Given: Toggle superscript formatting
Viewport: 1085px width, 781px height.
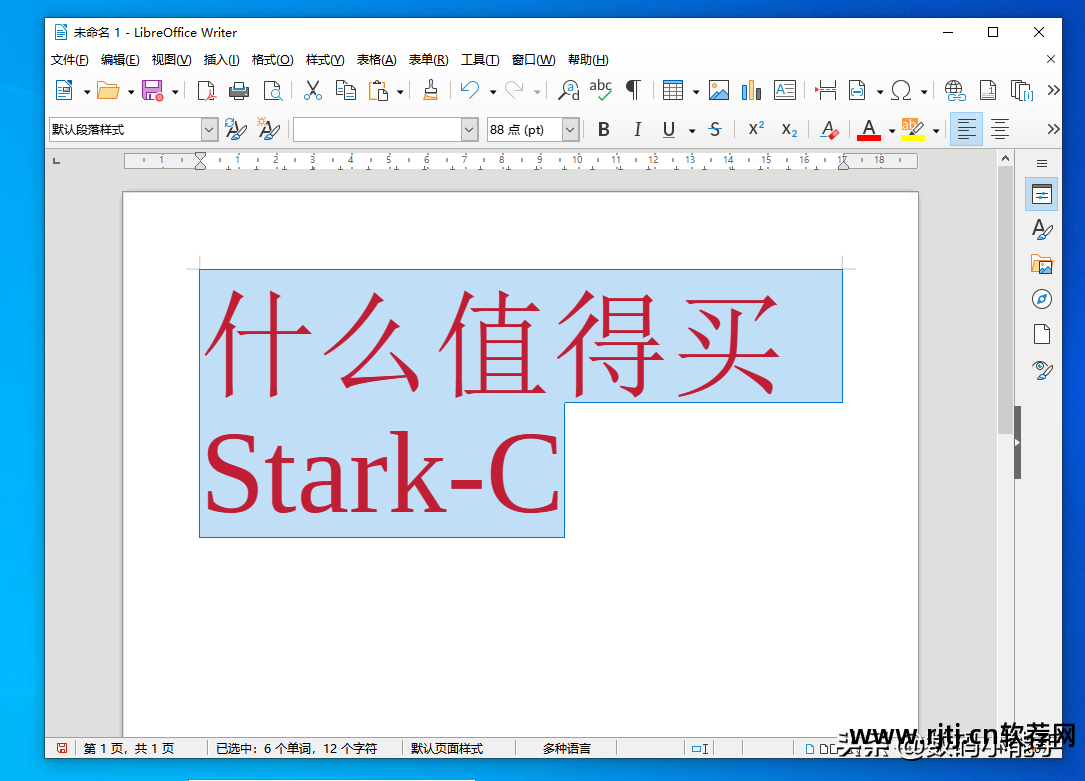Looking at the screenshot, I should click(756, 129).
